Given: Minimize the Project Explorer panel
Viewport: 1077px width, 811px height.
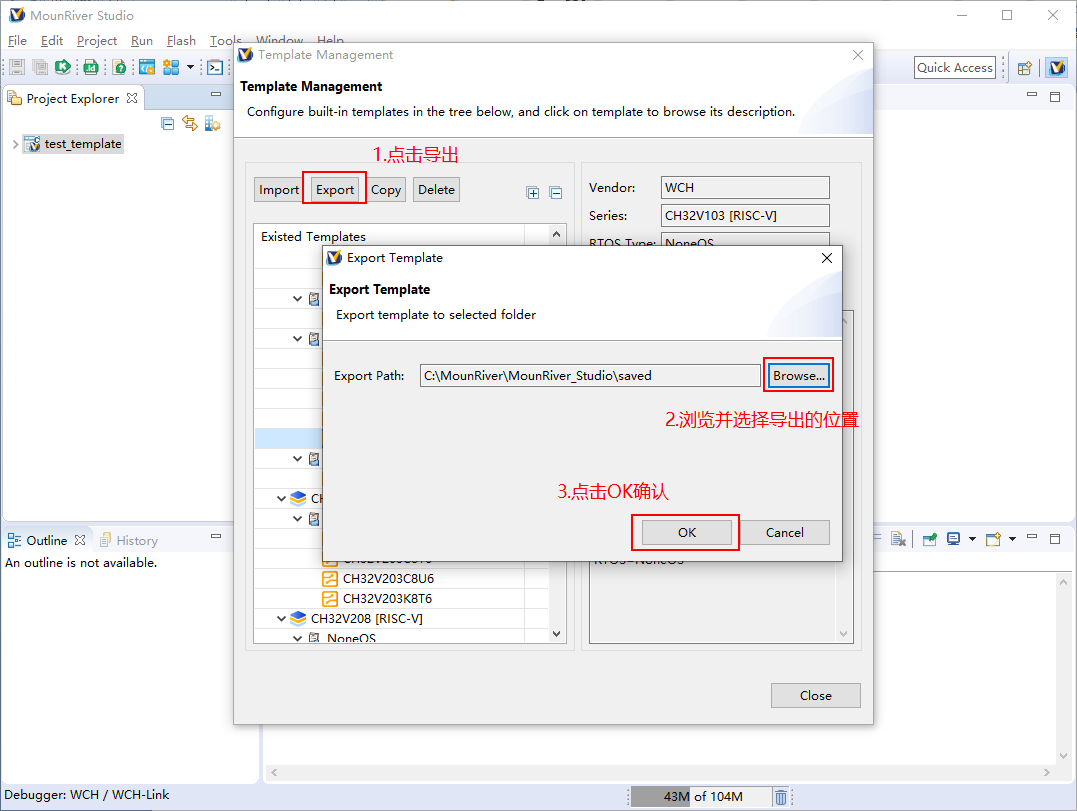Looking at the screenshot, I should coord(216,94).
